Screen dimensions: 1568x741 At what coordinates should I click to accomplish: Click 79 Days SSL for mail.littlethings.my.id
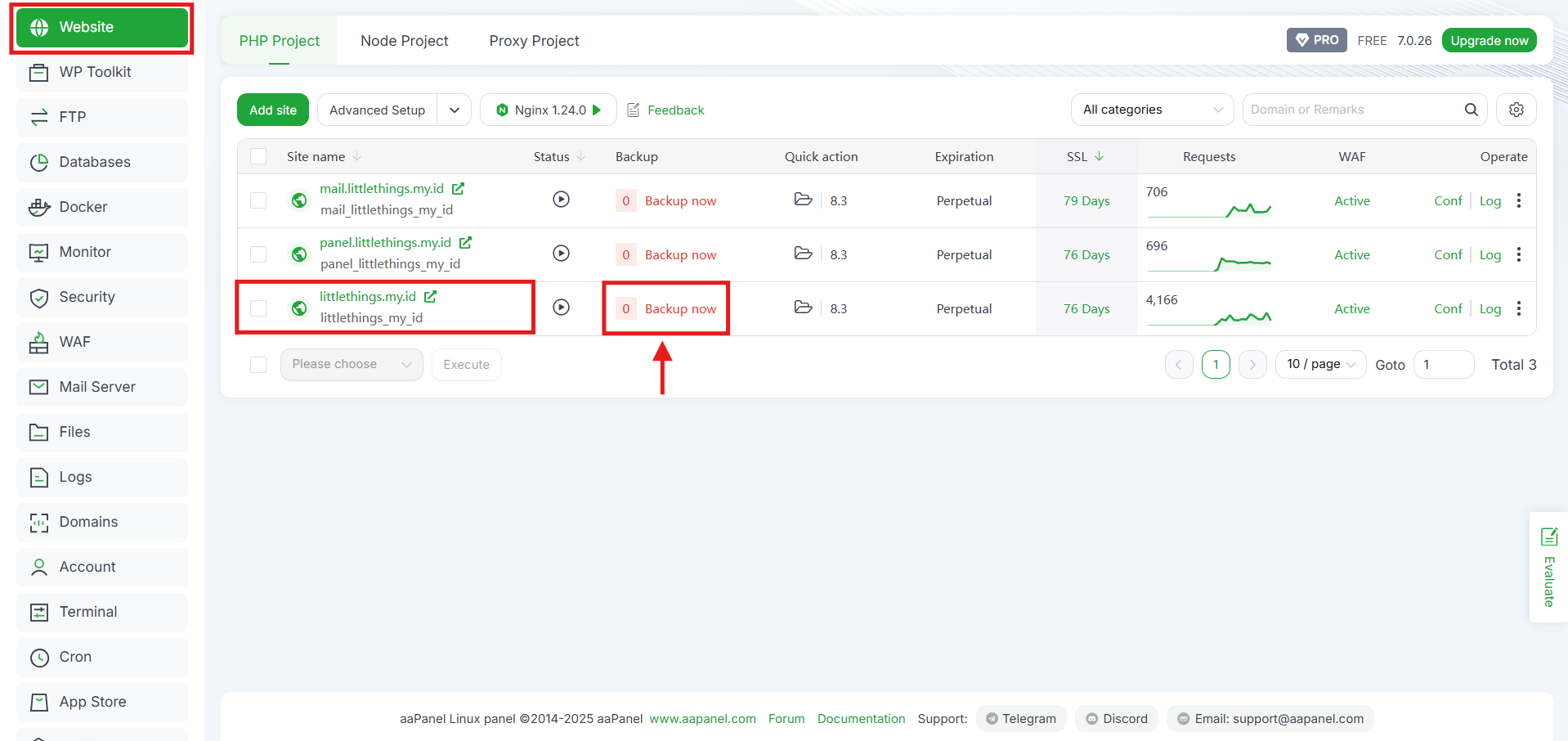click(1086, 201)
